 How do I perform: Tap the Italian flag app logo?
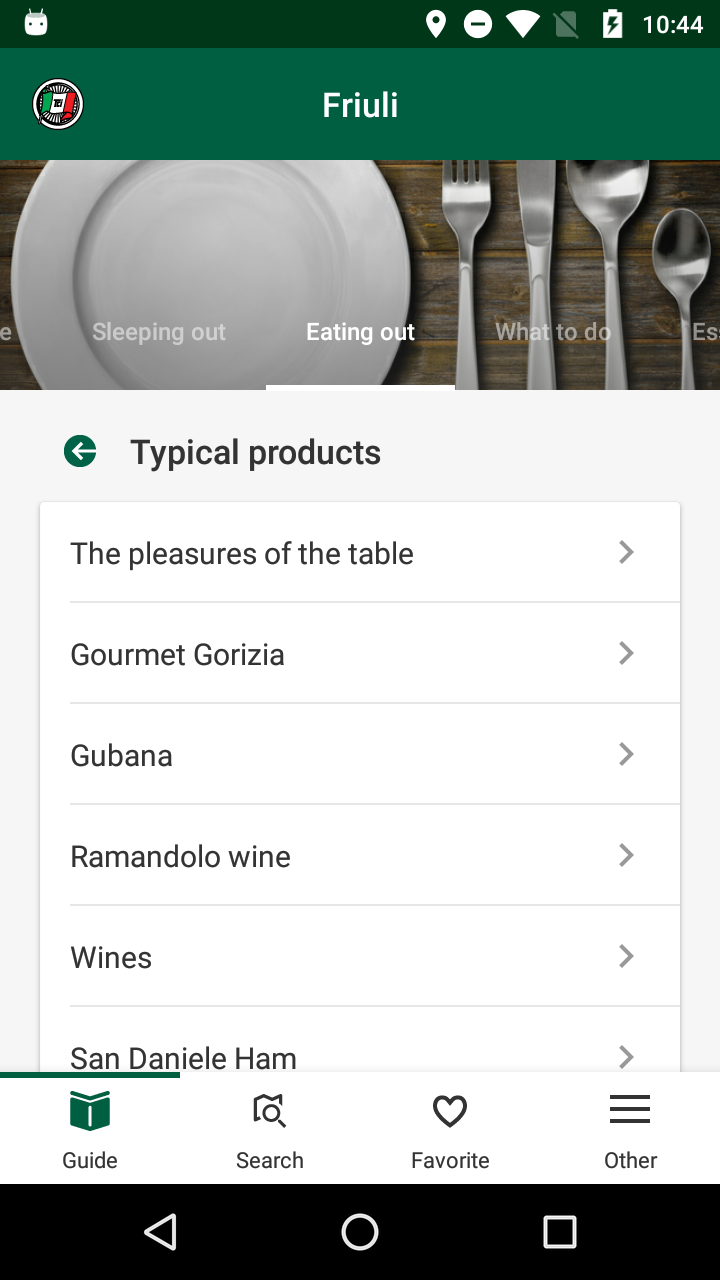pyautogui.click(x=58, y=104)
